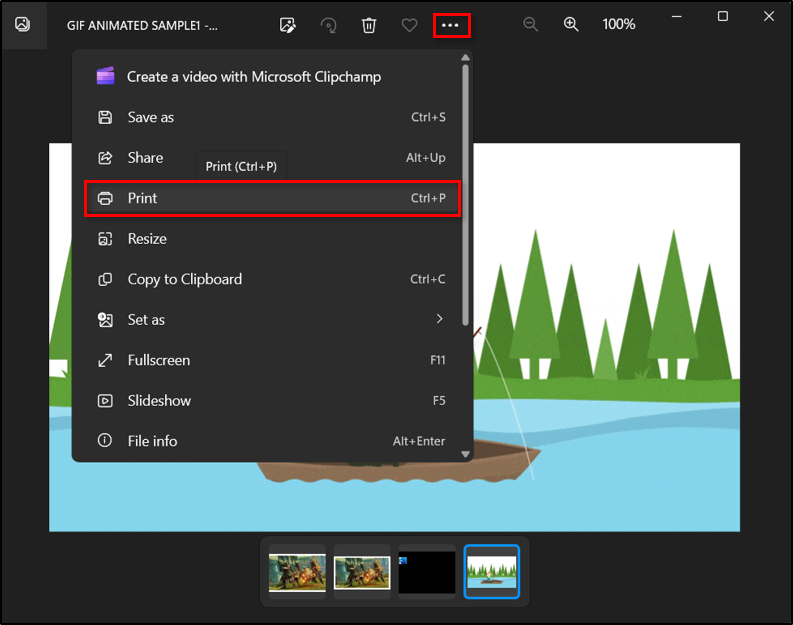Choose the Resize menu entry

[272, 239]
